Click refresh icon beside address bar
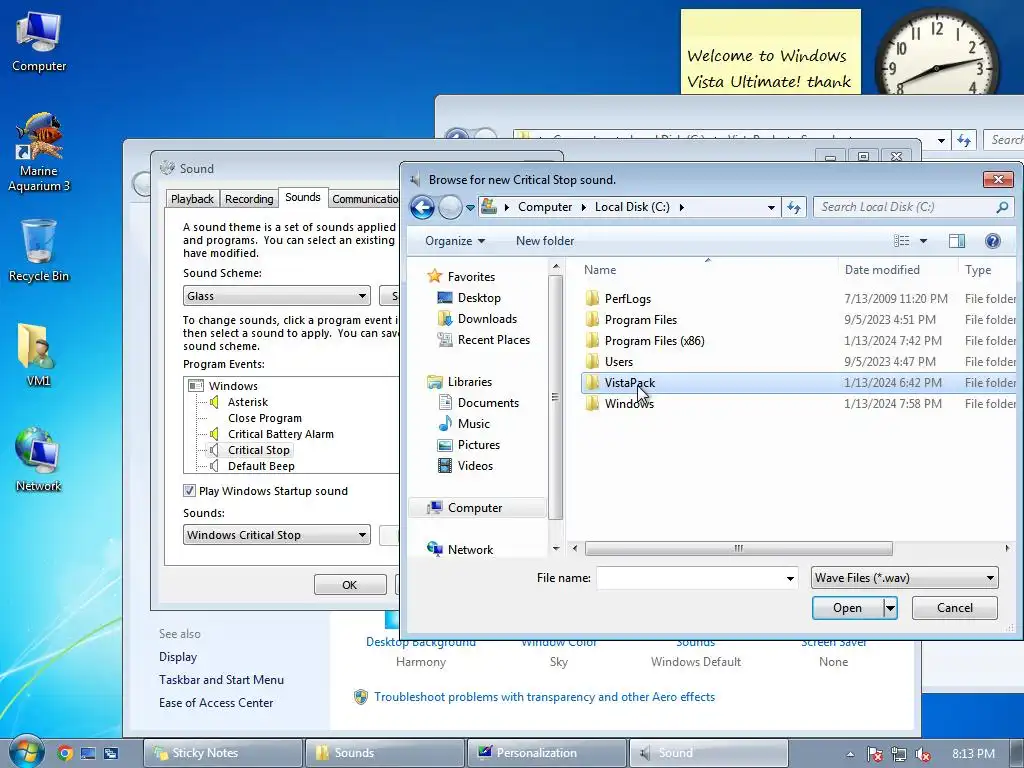Image resolution: width=1024 pixels, height=768 pixels. pyautogui.click(x=793, y=207)
